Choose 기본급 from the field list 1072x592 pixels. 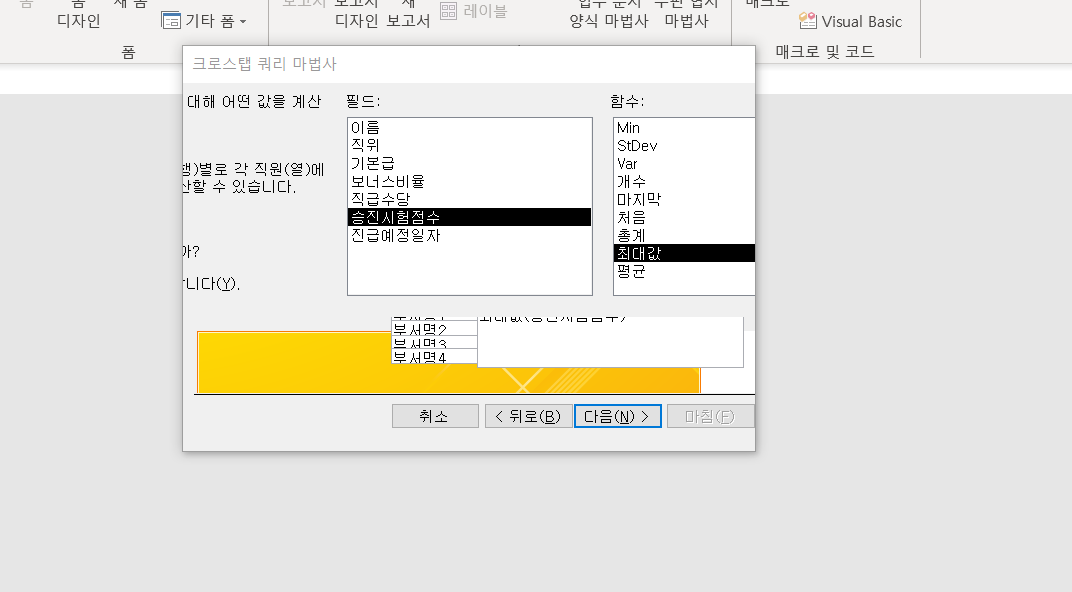372,164
